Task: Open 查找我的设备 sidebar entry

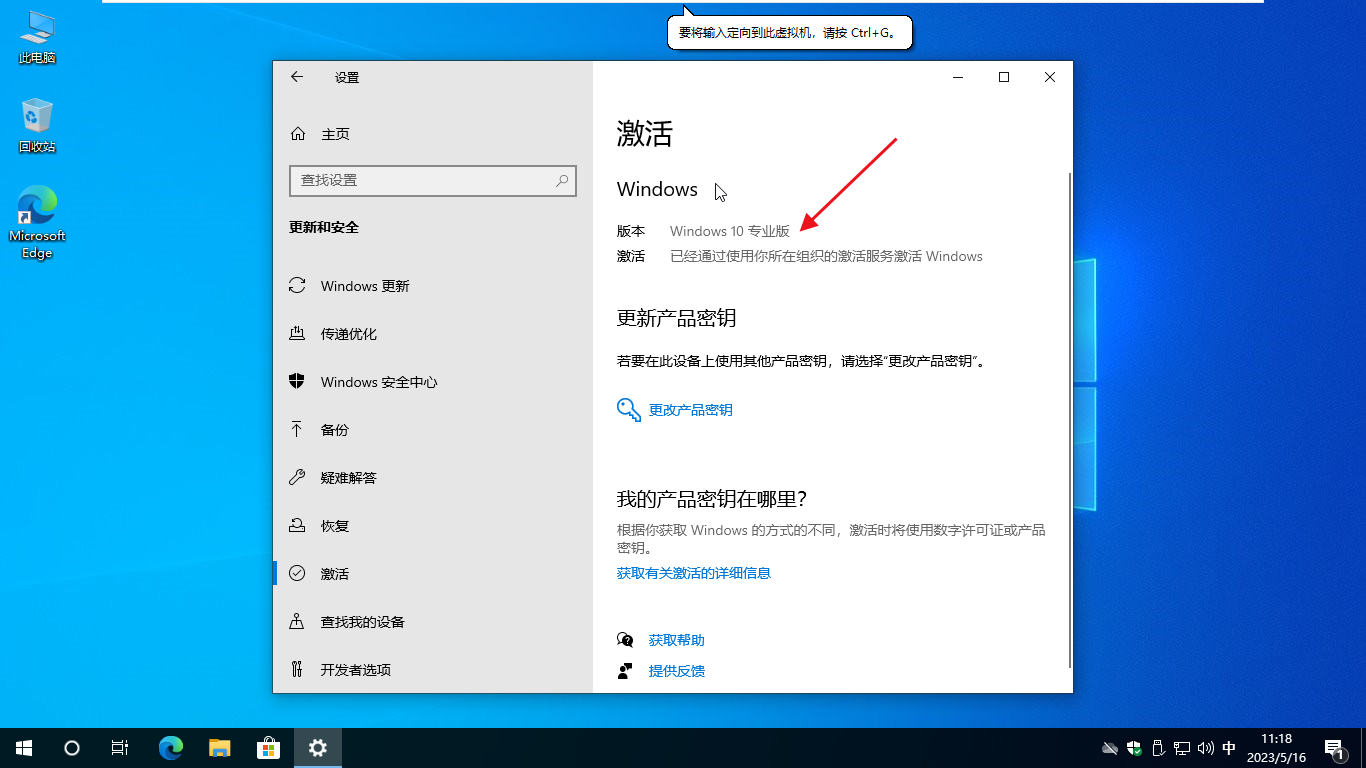Action: click(x=433, y=622)
